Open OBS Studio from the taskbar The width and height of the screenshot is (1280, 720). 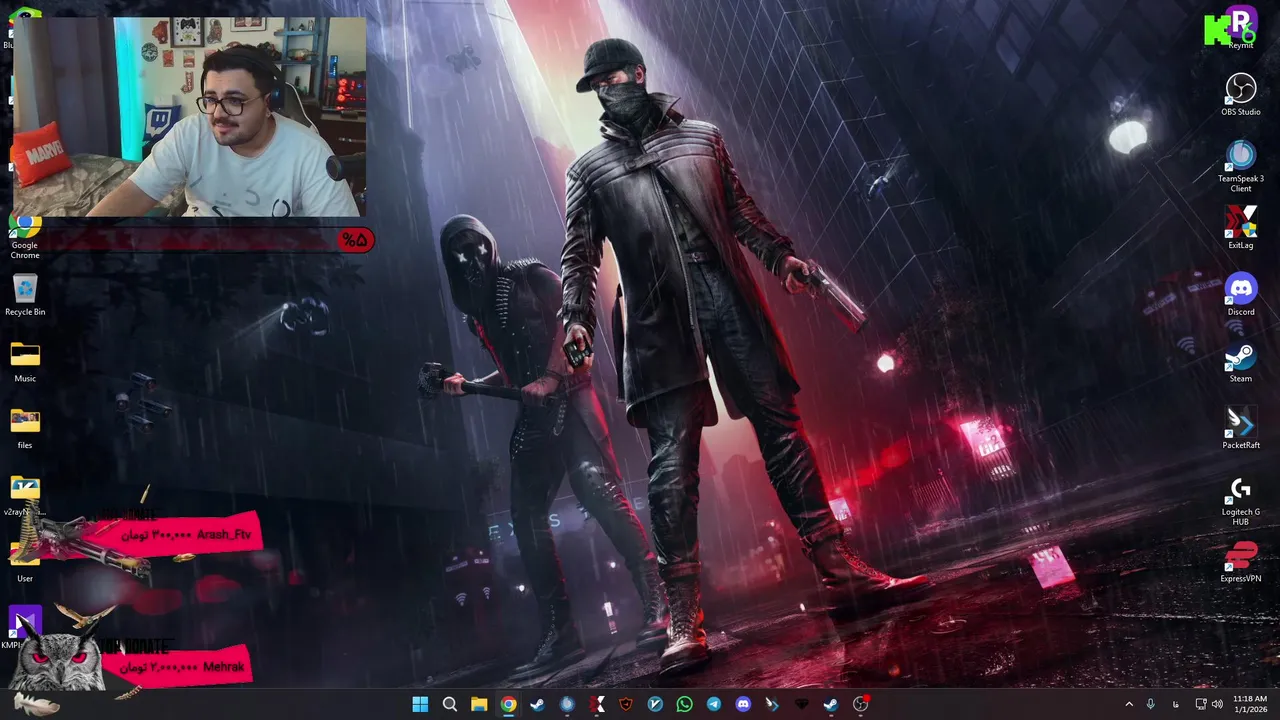click(860, 704)
